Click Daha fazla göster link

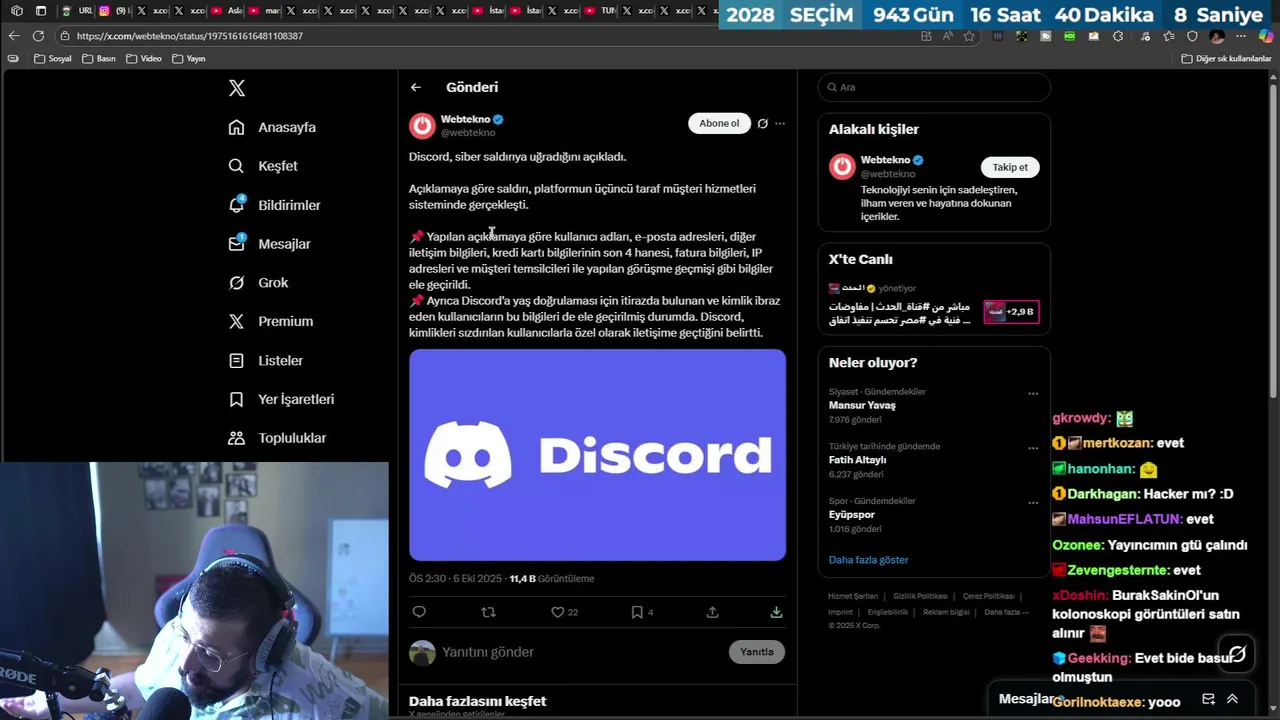pos(868,560)
